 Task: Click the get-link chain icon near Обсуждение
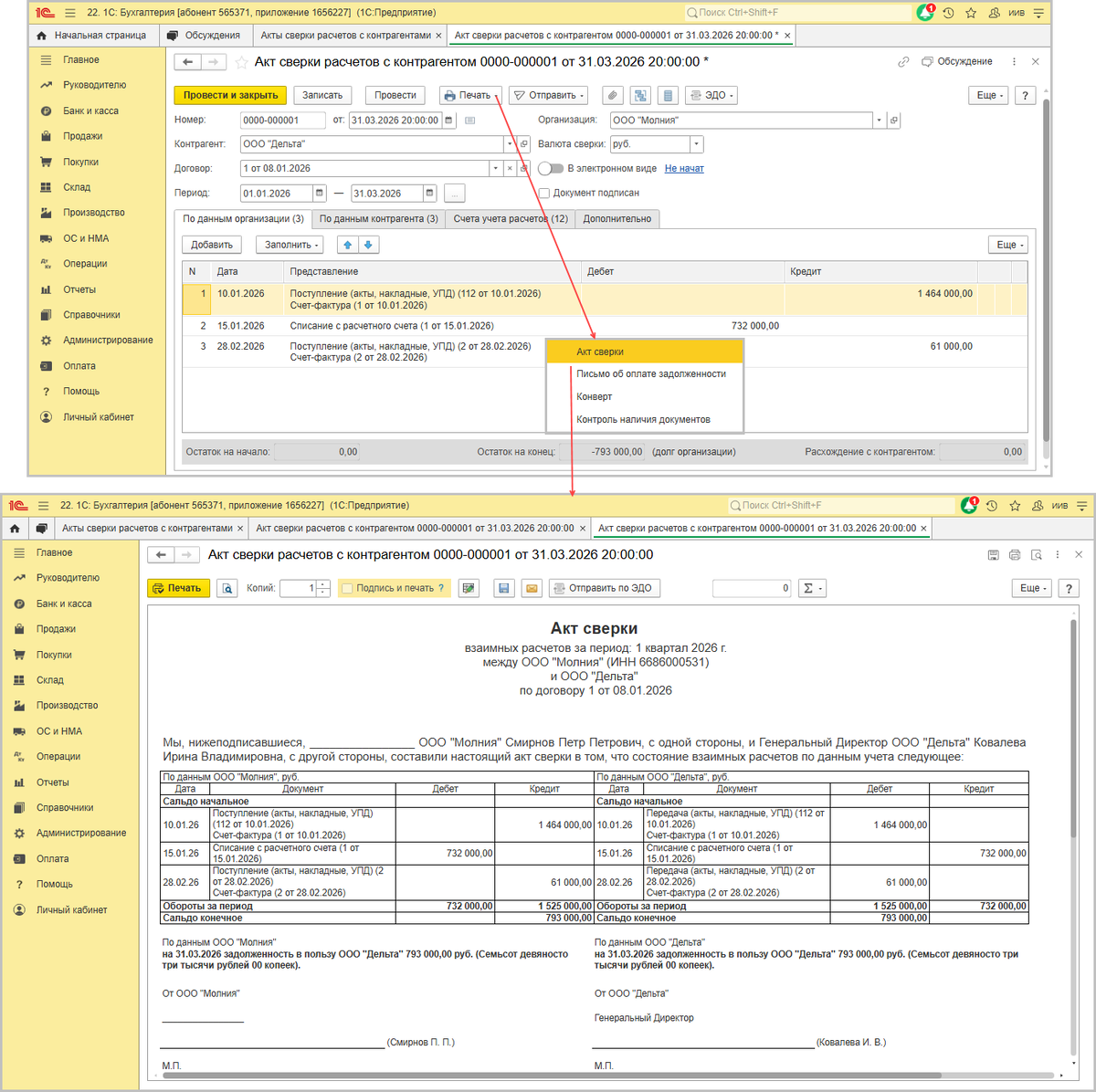[903, 62]
